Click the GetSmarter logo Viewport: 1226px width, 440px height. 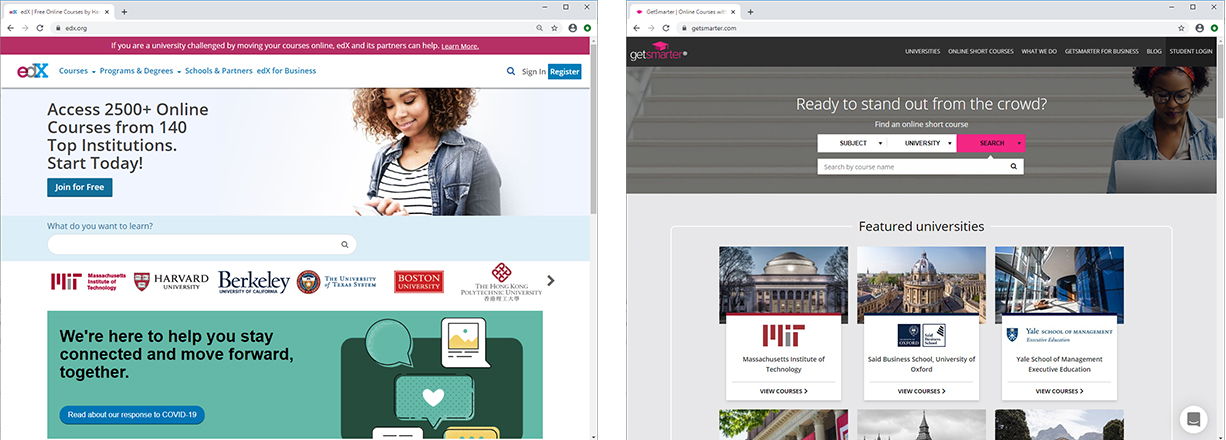coord(656,52)
